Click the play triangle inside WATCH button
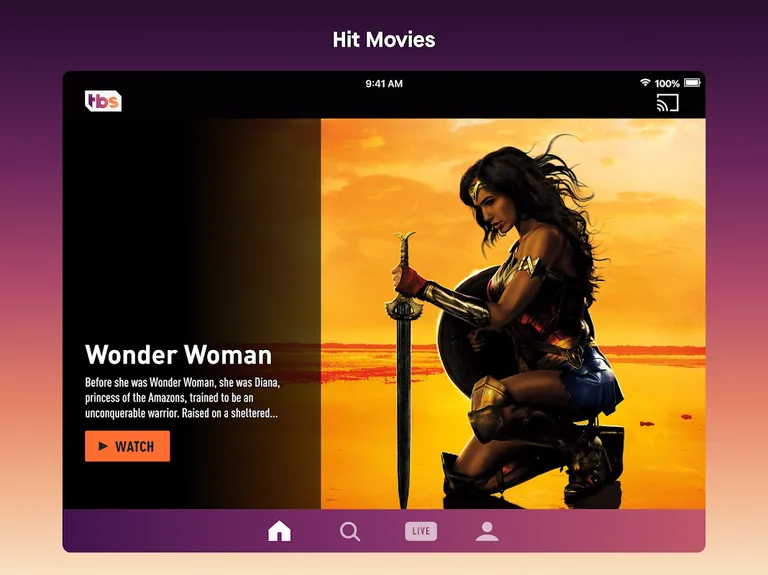 tap(103, 446)
